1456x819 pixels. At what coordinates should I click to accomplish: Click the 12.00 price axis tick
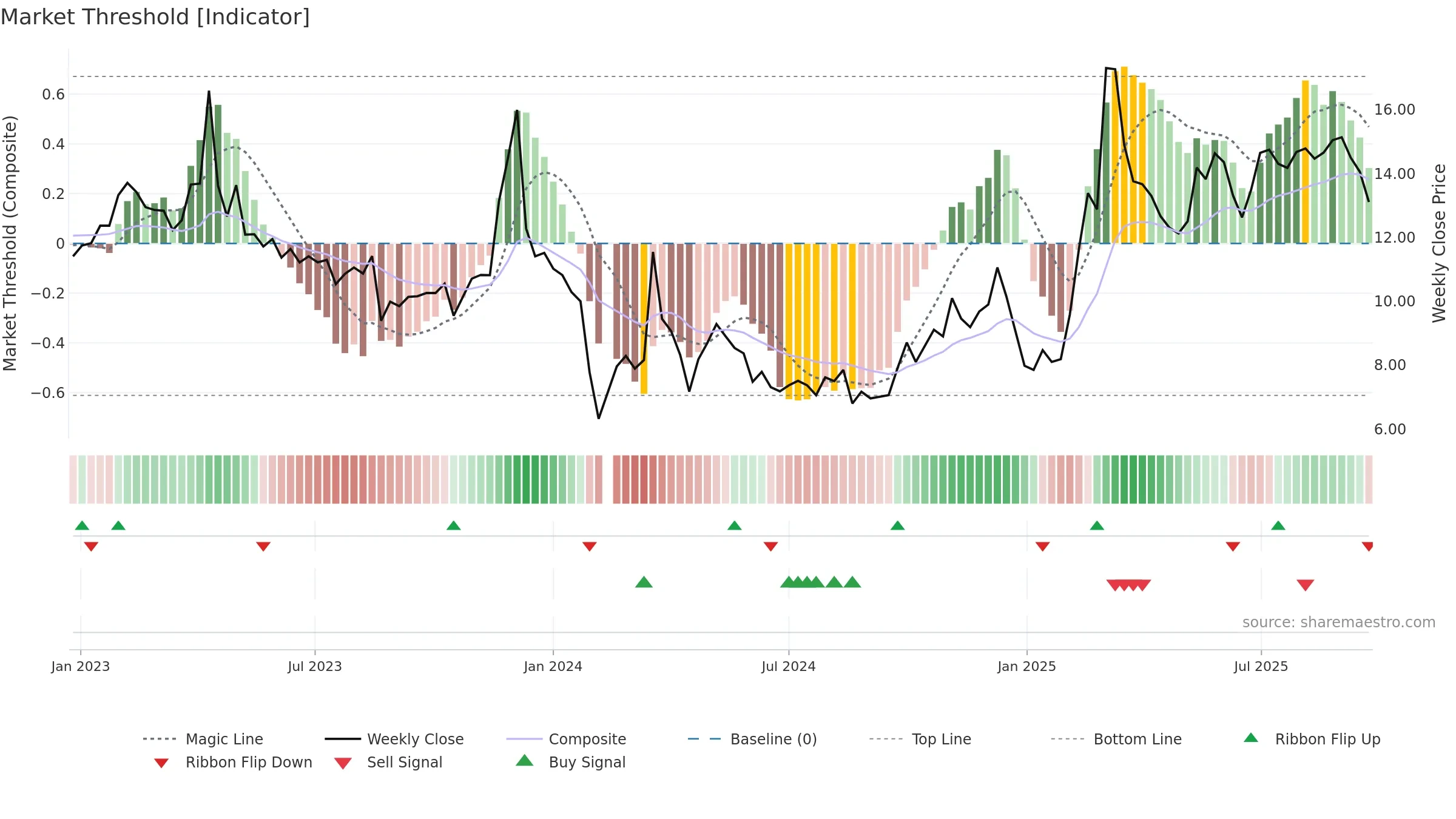point(1395,237)
